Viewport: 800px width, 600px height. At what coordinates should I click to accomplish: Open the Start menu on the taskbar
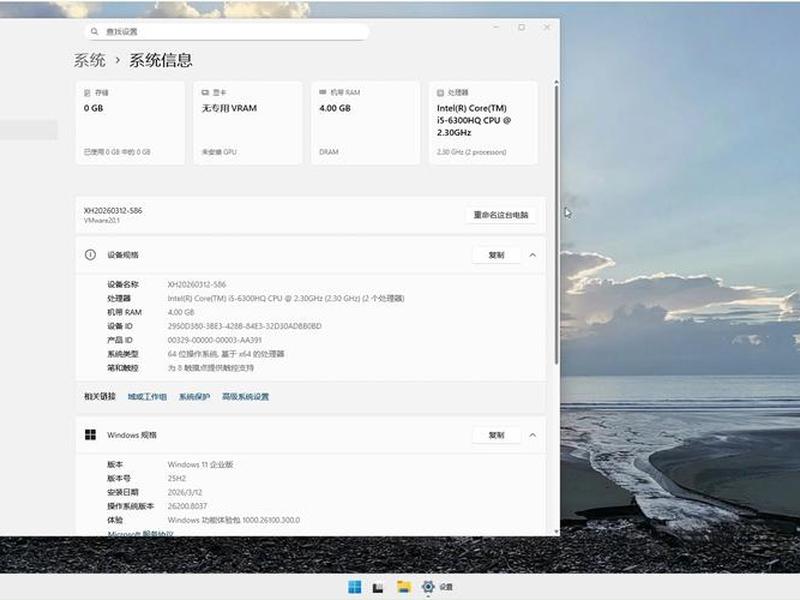click(354, 587)
